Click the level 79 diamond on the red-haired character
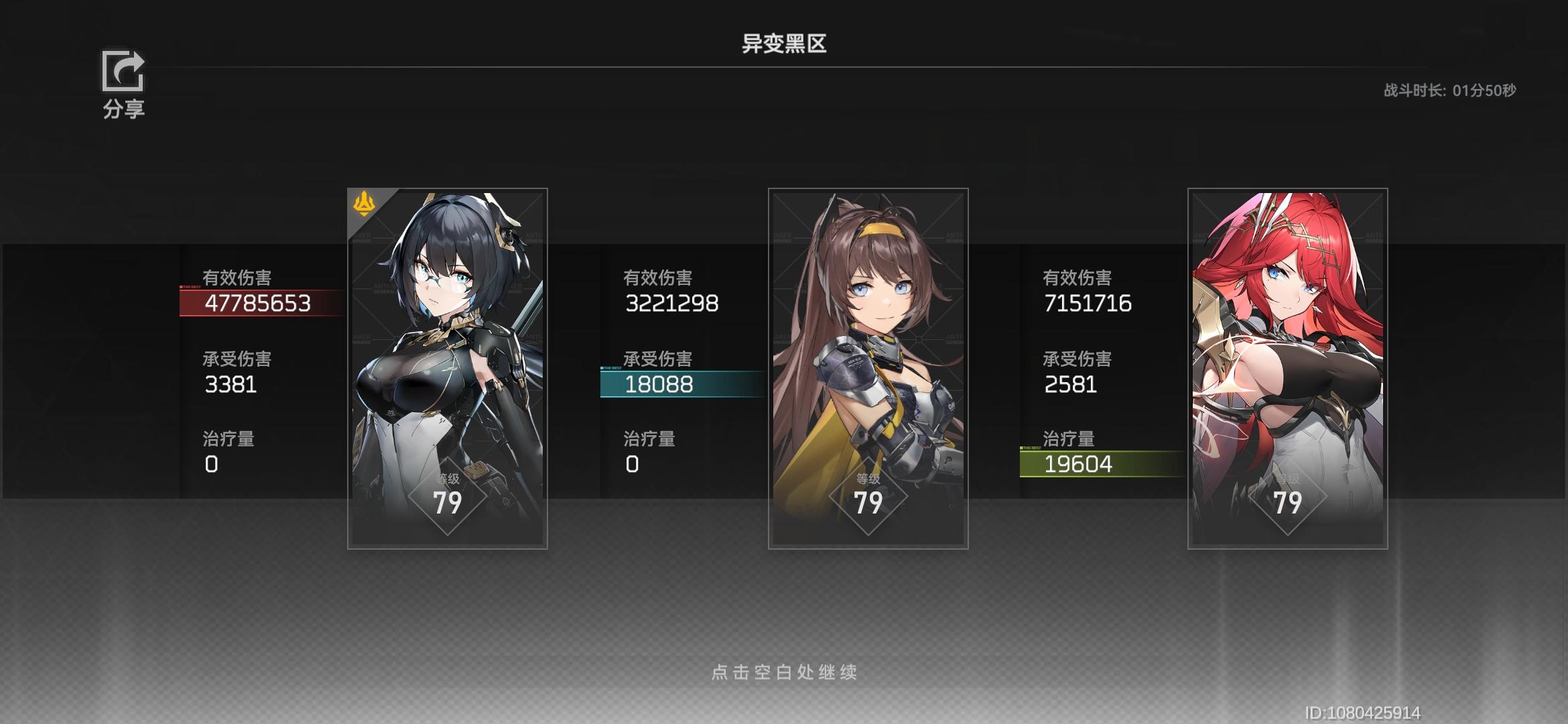The height and width of the screenshot is (724, 1568). [x=1287, y=497]
